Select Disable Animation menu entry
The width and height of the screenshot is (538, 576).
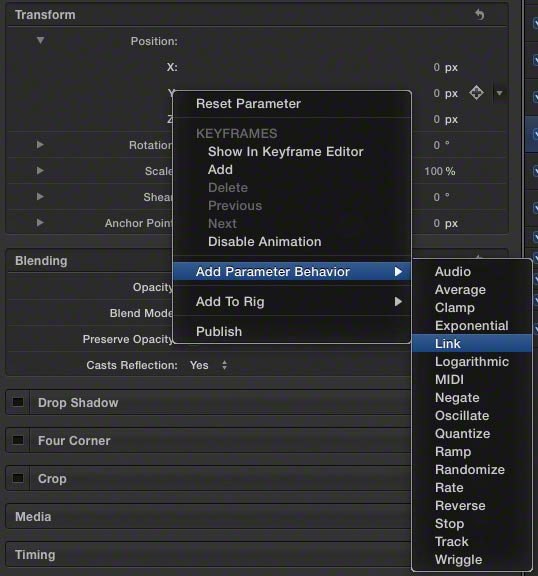[x=292, y=242]
